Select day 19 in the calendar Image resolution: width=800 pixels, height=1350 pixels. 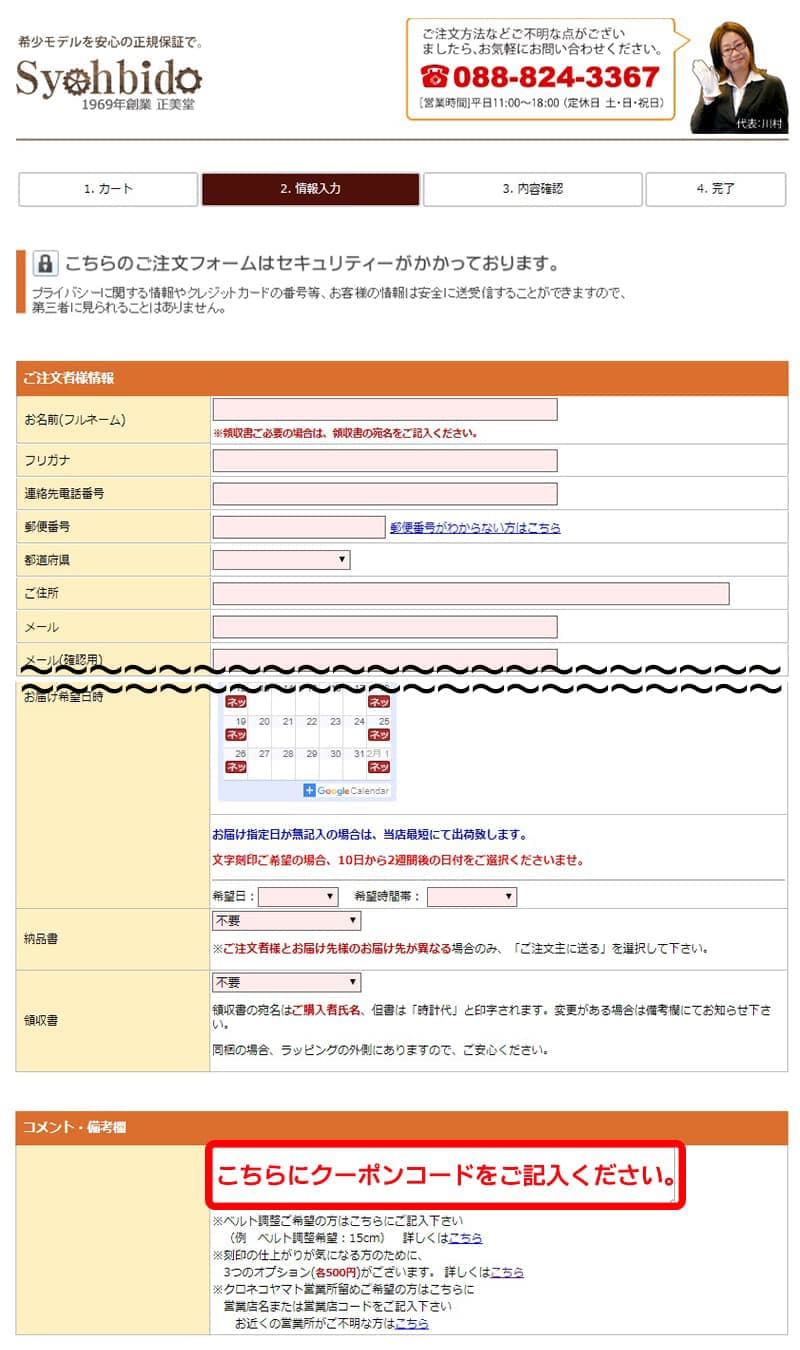pos(240,721)
